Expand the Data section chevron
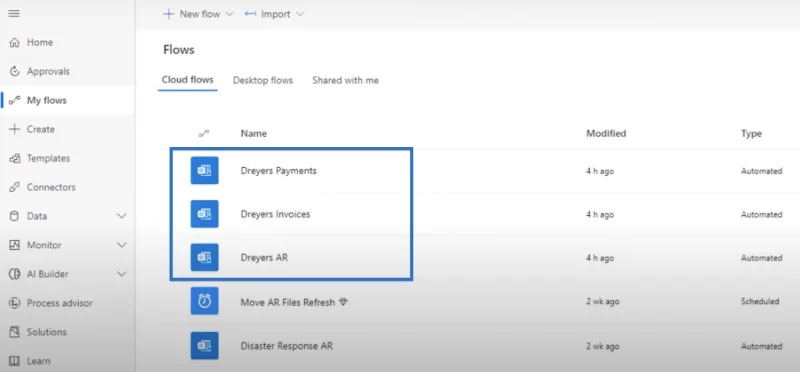This screenshot has height=372, width=800. pyautogui.click(x=121, y=216)
